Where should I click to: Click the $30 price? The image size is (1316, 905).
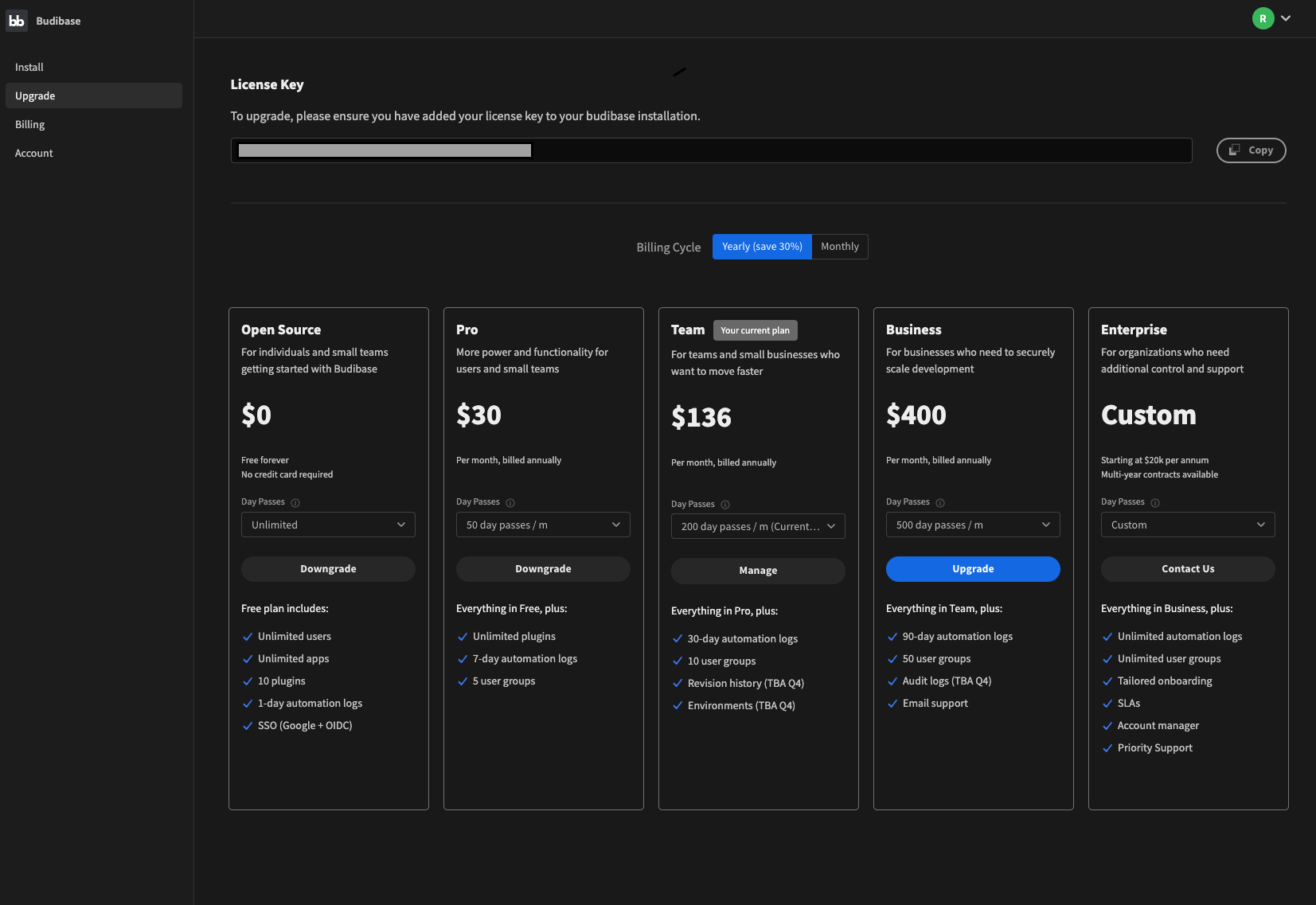pyautogui.click(x=478, y=415)
